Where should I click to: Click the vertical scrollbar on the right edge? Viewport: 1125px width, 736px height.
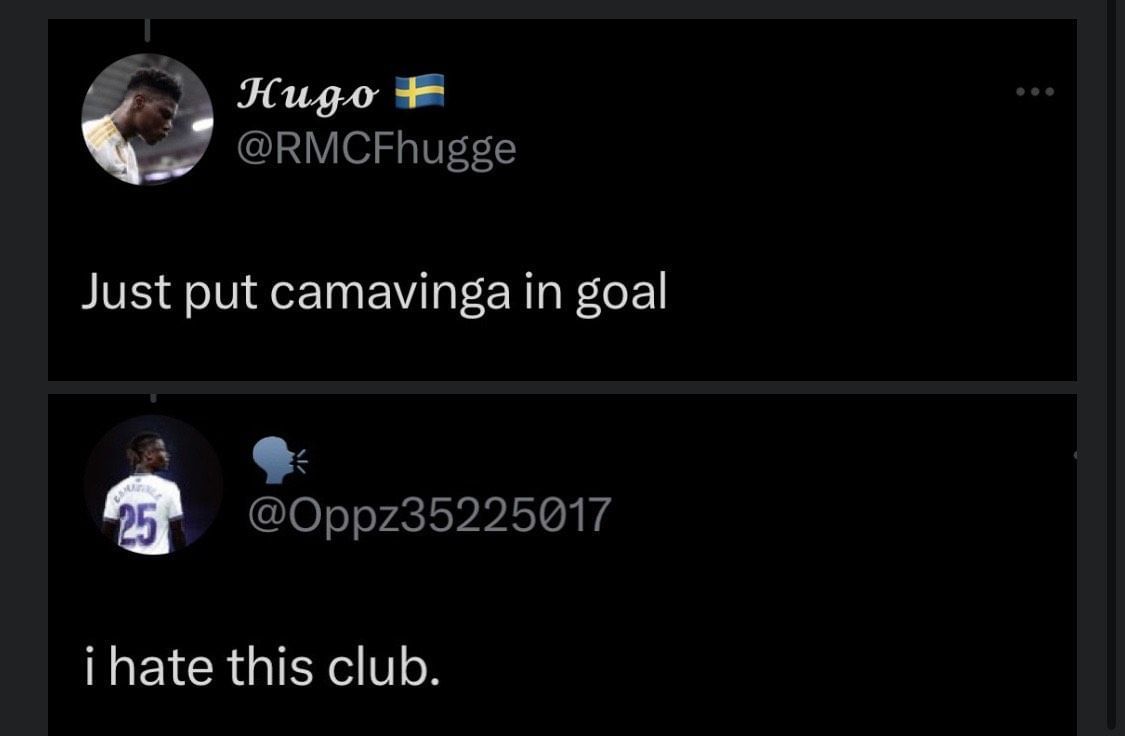pos(1113,360)
